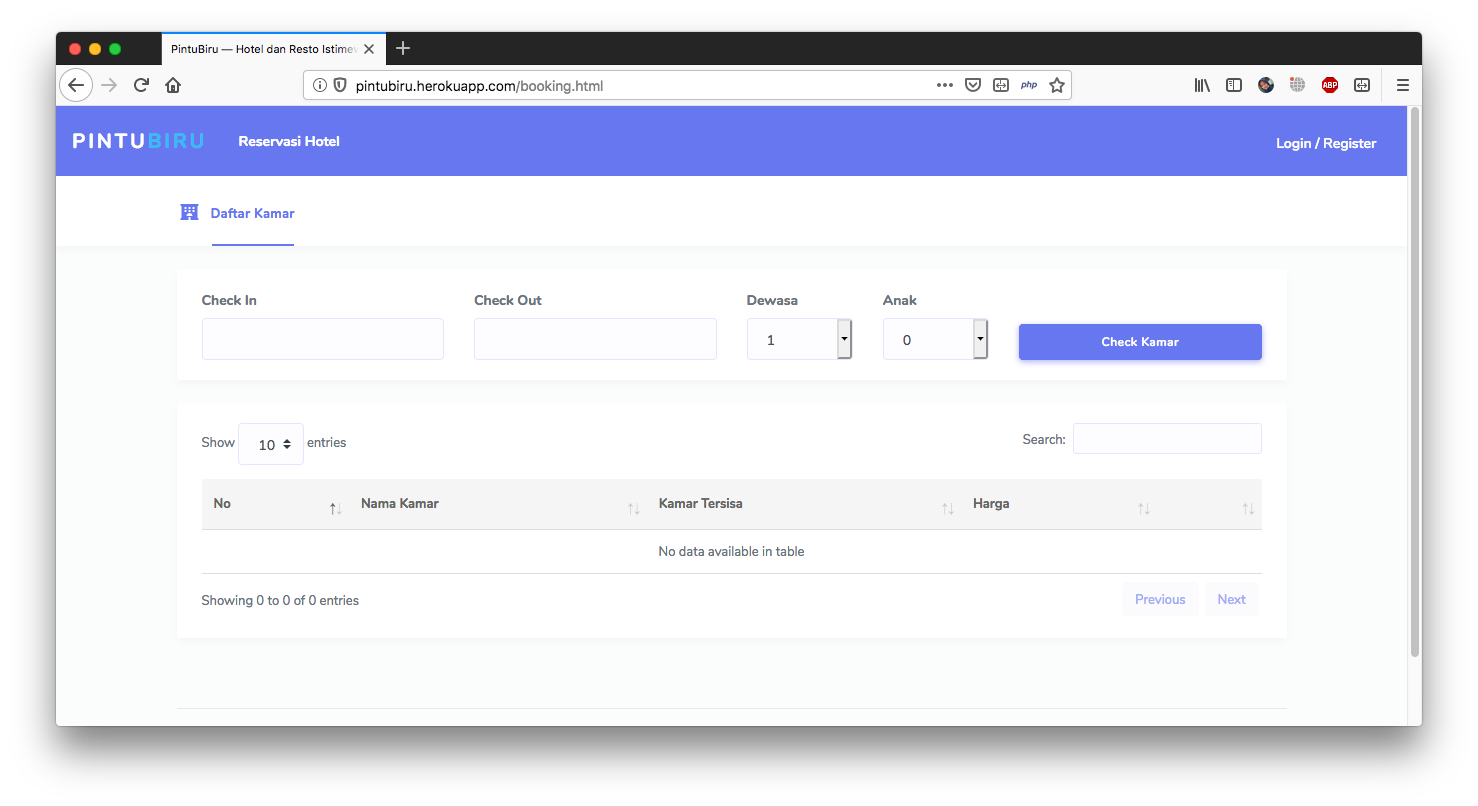Open page actions three-dot menu
The image size is (1478, 806).
coord(944,85)
